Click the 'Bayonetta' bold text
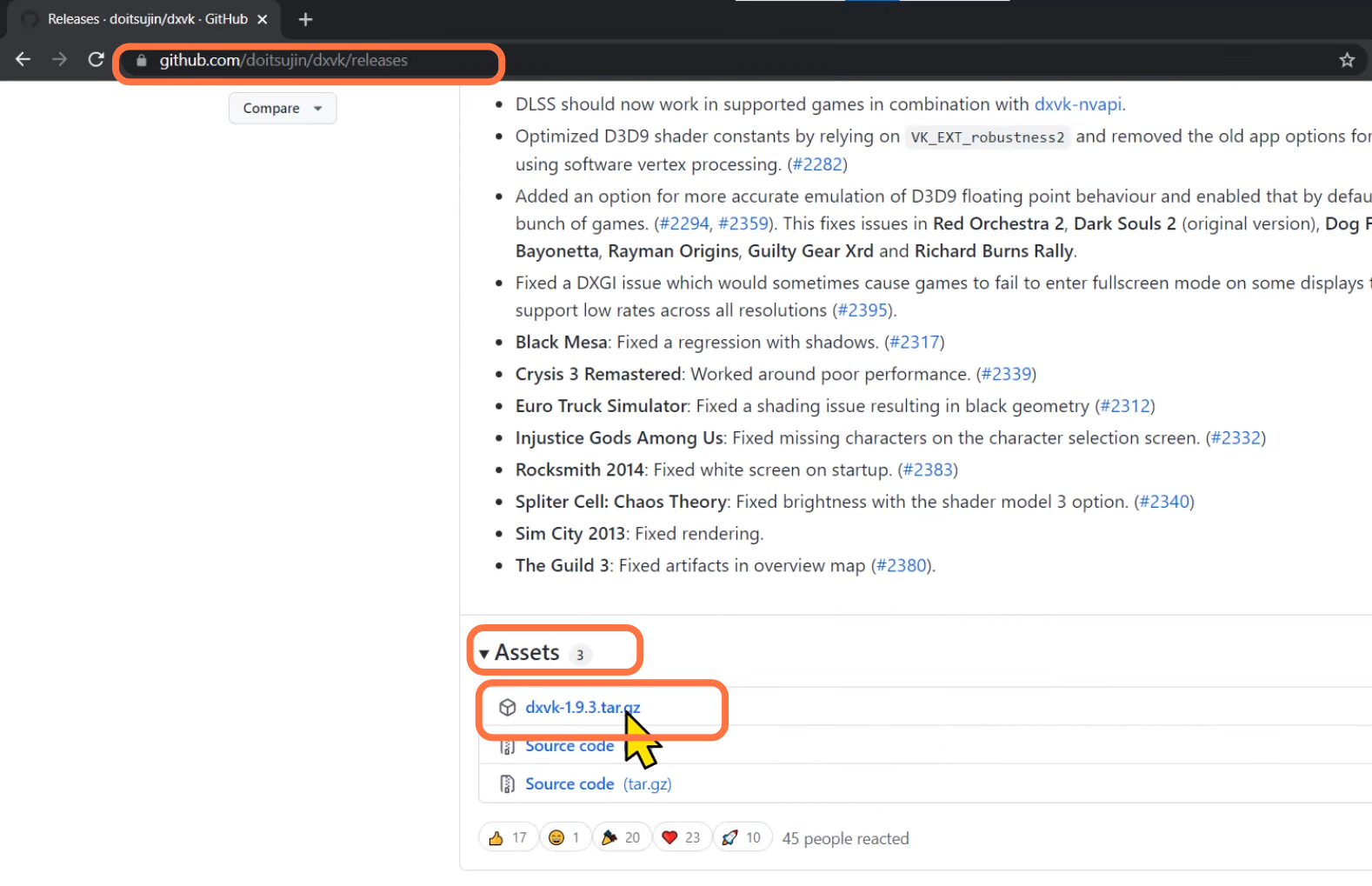 556,251
